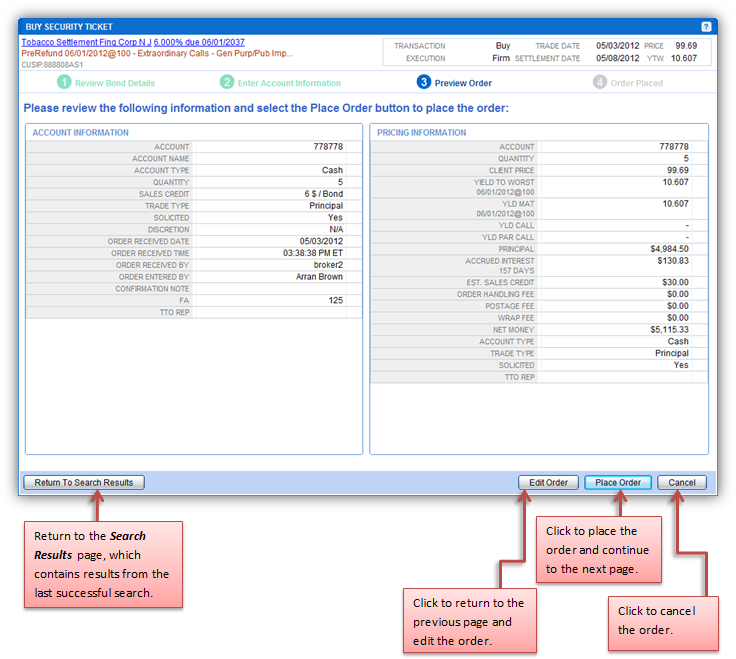Image resolution: width=736 pixels, height=659 pixels.
Task: Click the step 3 circle icon
Action: pos(424,83)
